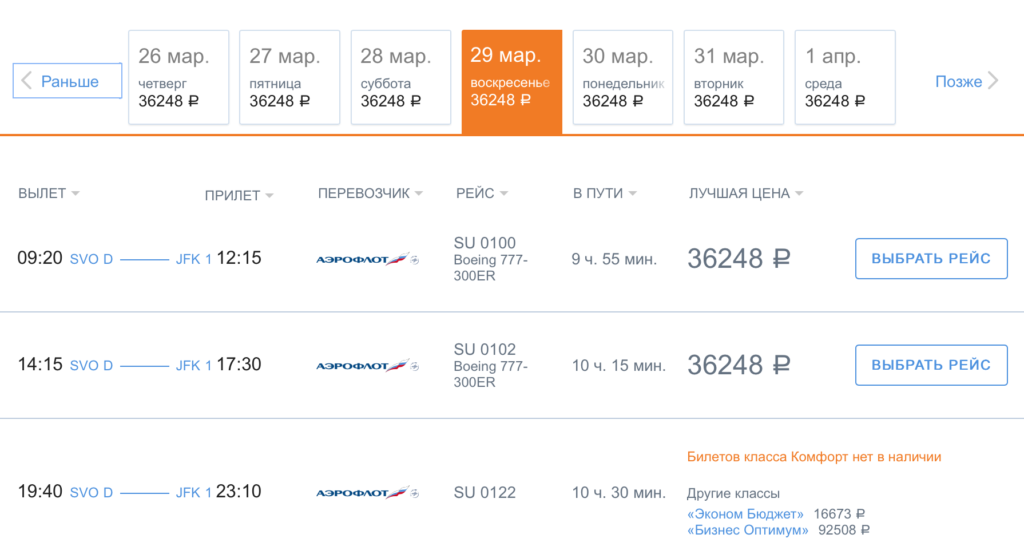Viewport: 1024px width, 554px height.
Task: Click SVO D airport link for 19:40 flight
Action: pos(91,493)
